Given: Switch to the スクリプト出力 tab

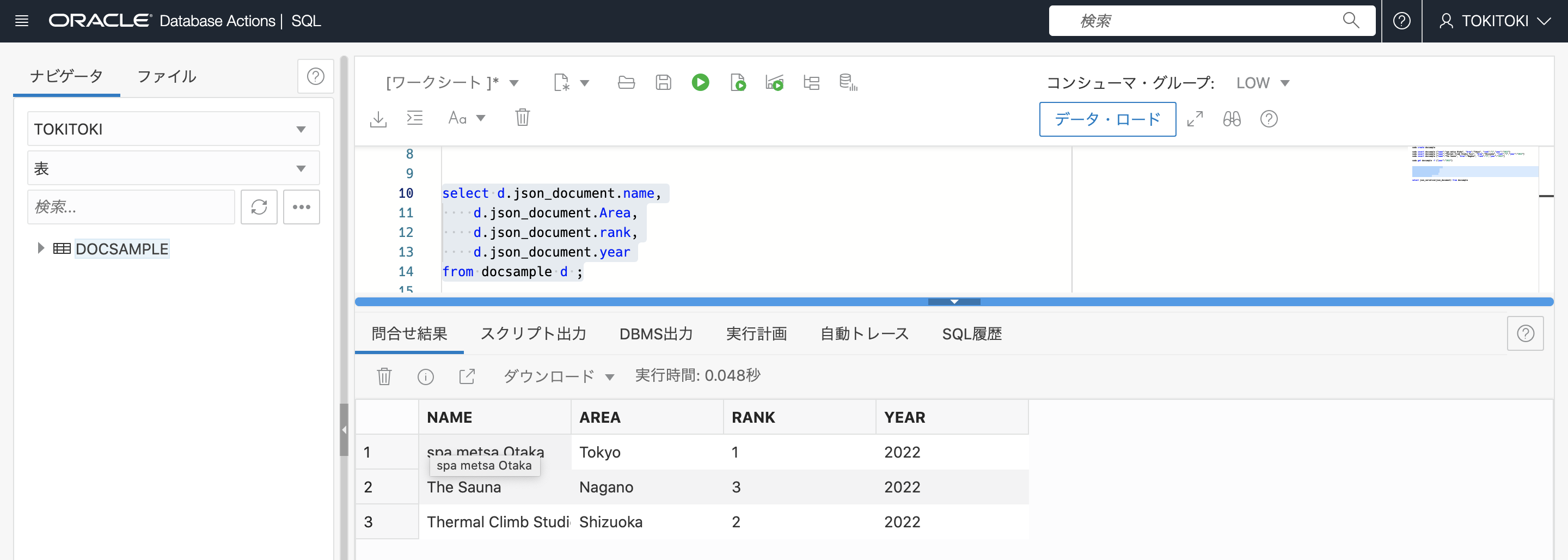Looking at the screenshot, I should point(532,334).
